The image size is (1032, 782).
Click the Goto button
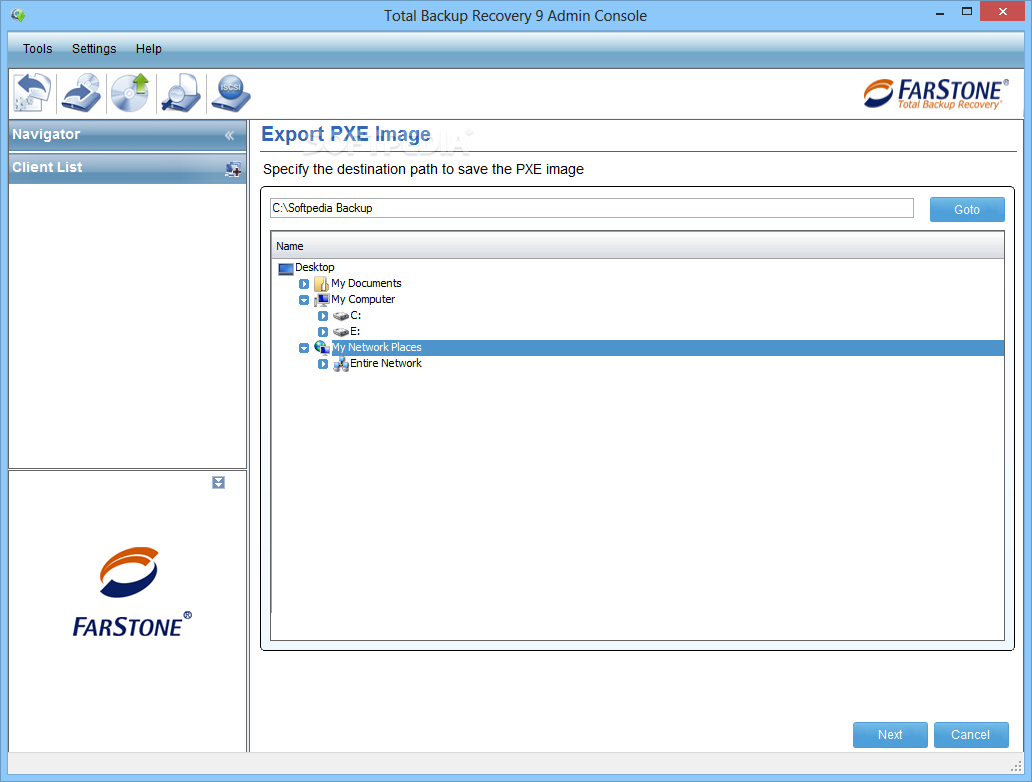[967, 209]
